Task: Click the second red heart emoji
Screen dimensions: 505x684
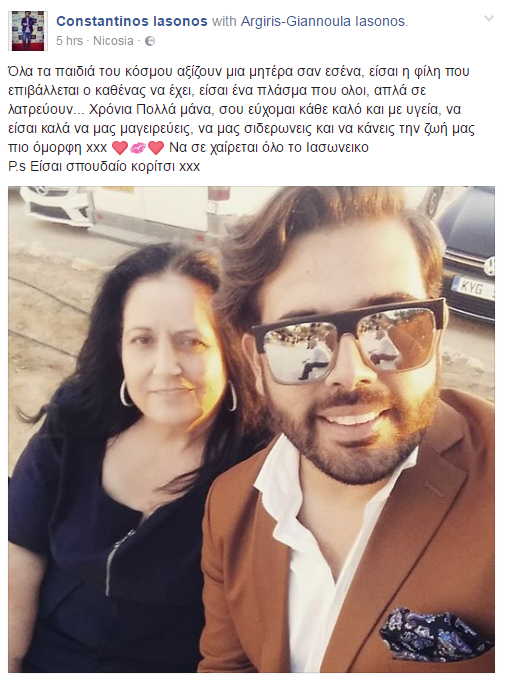Action: coord(156,148)
